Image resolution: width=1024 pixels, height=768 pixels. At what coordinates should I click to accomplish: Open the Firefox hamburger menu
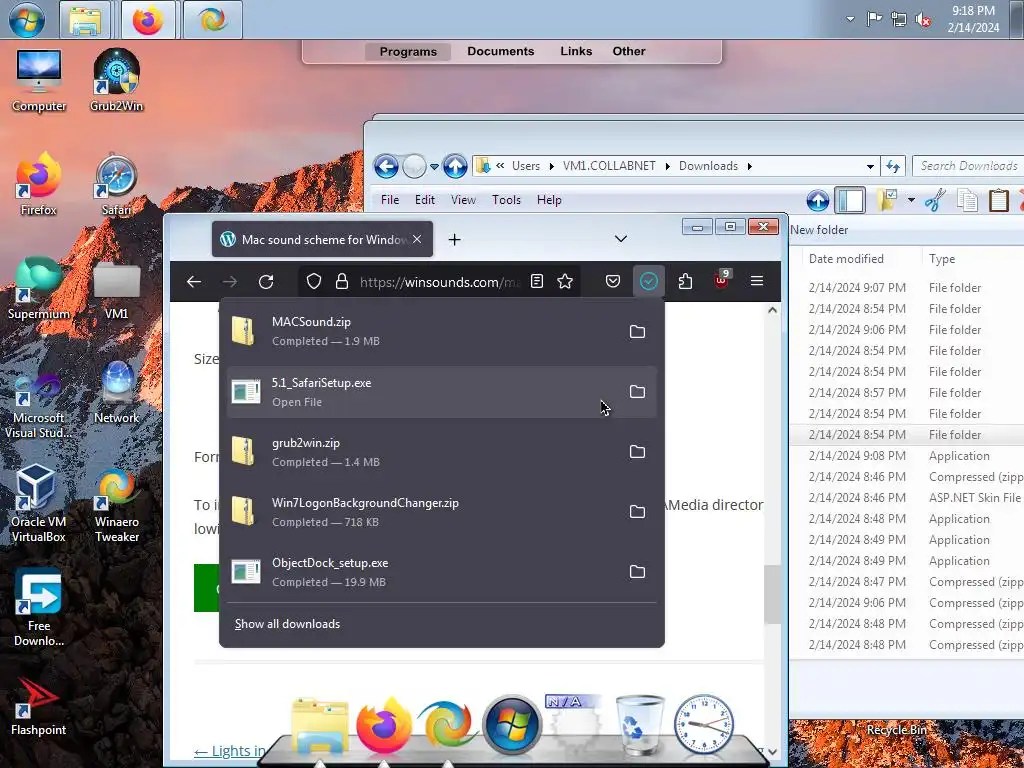[757, 281]
